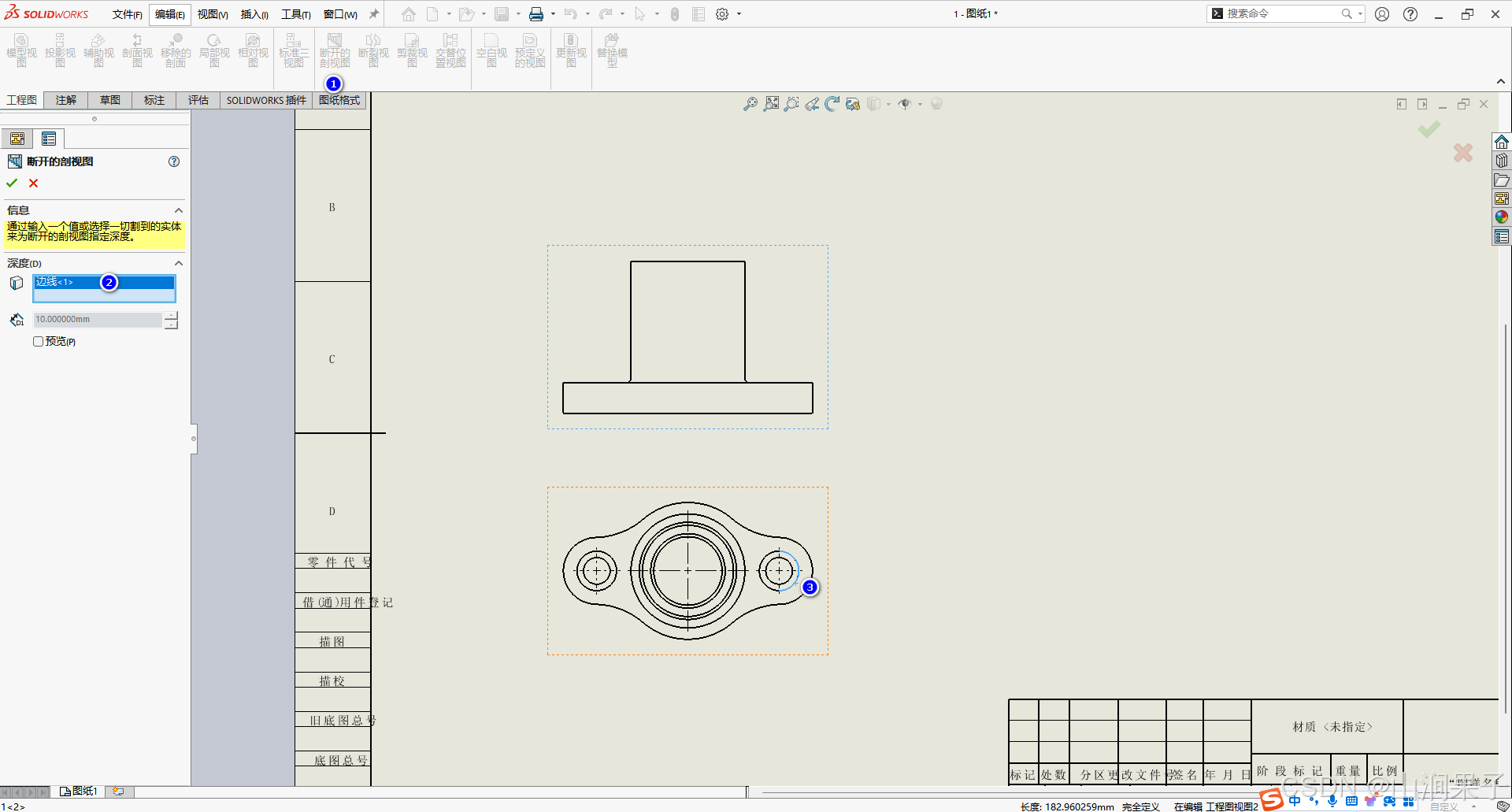Viewport: 1512px width, 812px height.
Task: Click the Print icon in quick toolbar
Action: click(536, 14)
